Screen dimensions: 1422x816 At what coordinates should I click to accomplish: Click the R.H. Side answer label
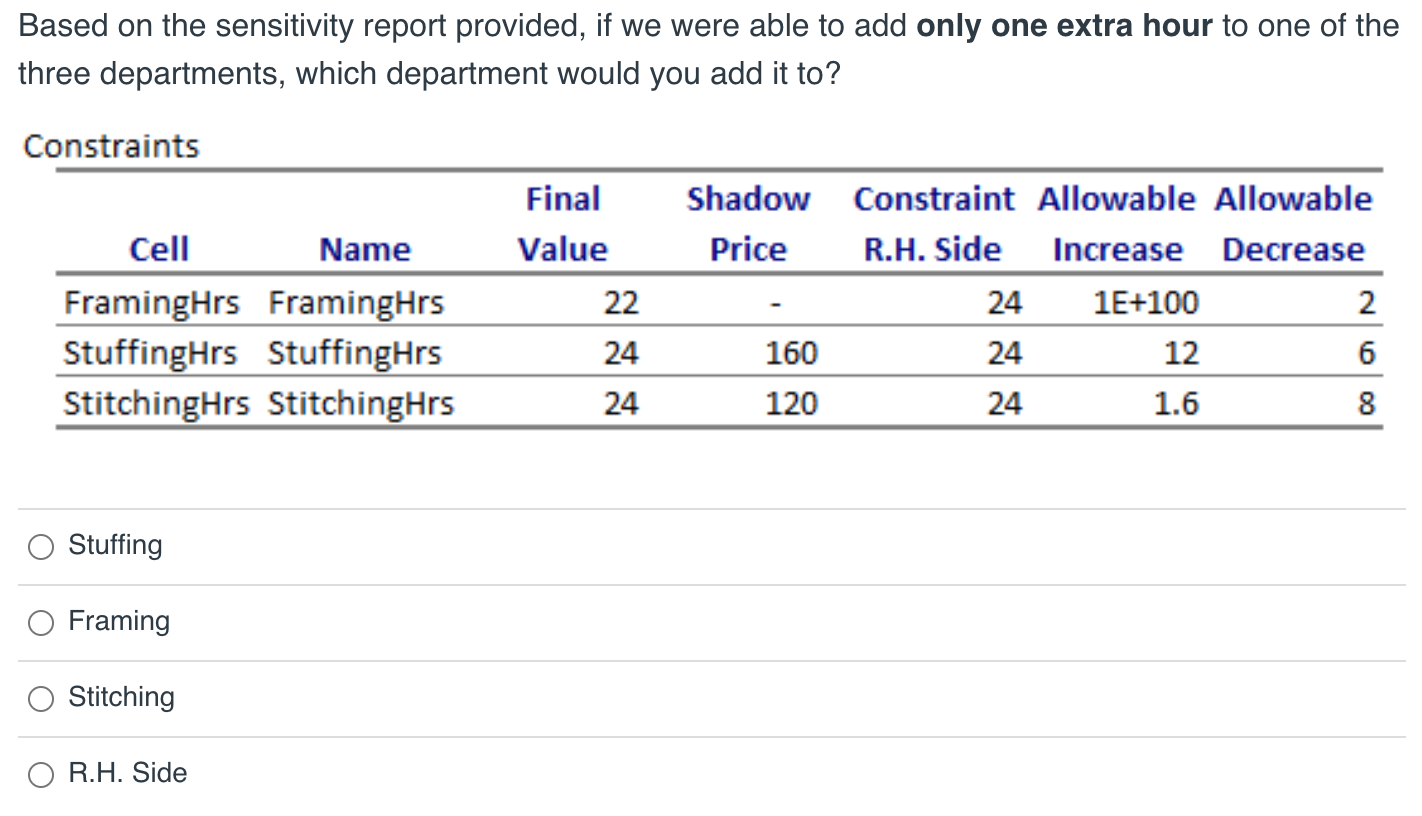click(x=128, y=773)
